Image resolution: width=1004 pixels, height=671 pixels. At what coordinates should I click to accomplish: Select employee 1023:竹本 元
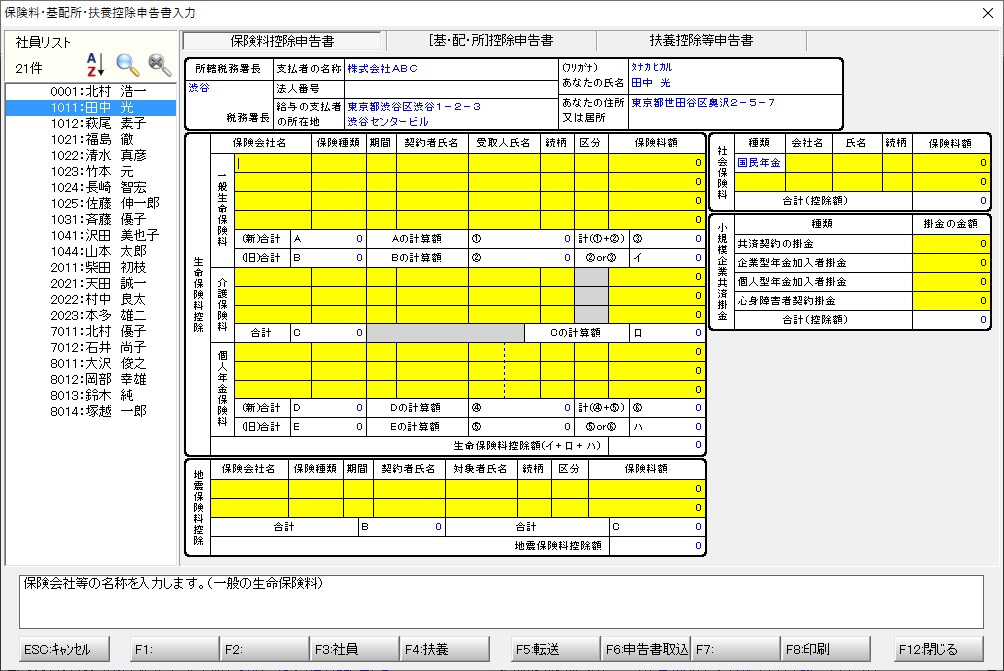click(x=91, y=172)
